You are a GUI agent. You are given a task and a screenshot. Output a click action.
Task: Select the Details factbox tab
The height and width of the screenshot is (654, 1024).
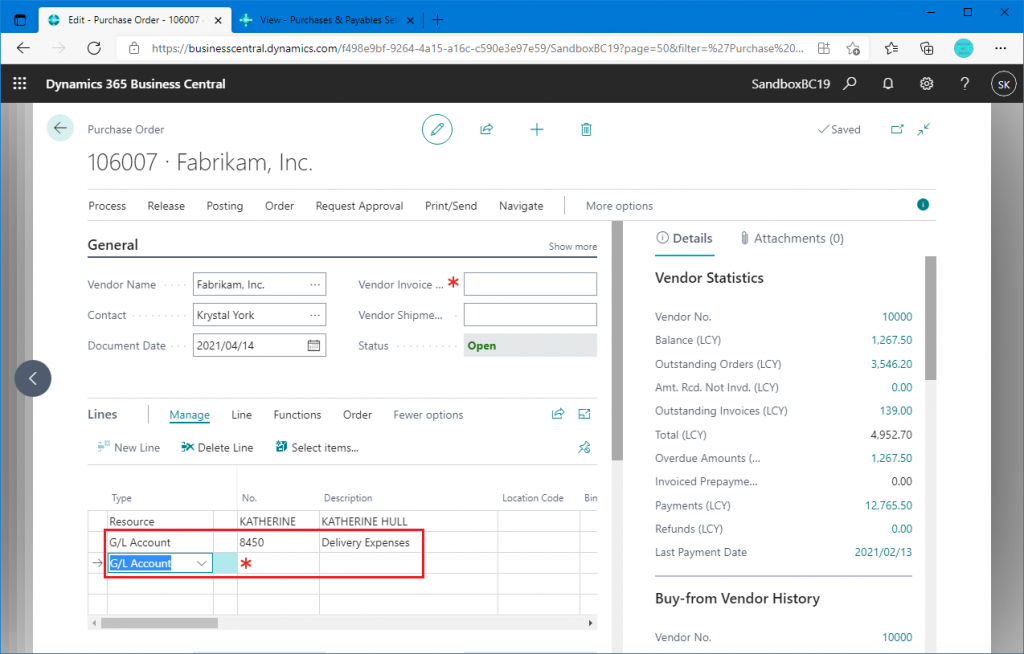684,238
